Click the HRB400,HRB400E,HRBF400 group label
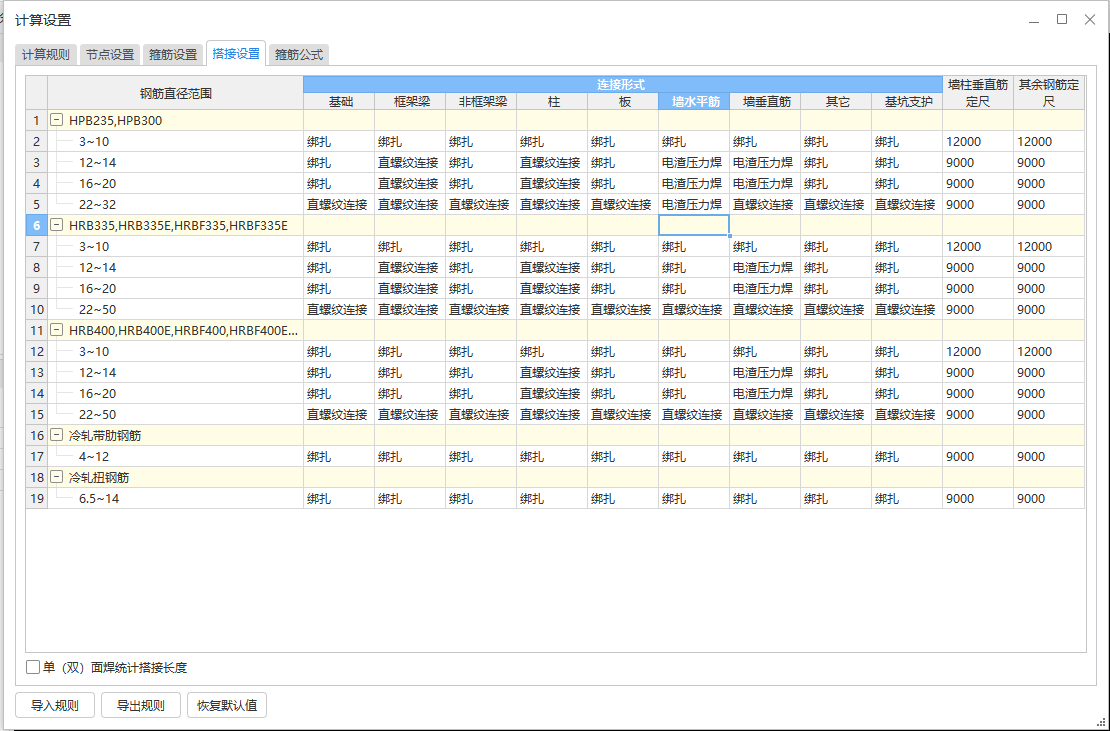 tap(183, 330)
